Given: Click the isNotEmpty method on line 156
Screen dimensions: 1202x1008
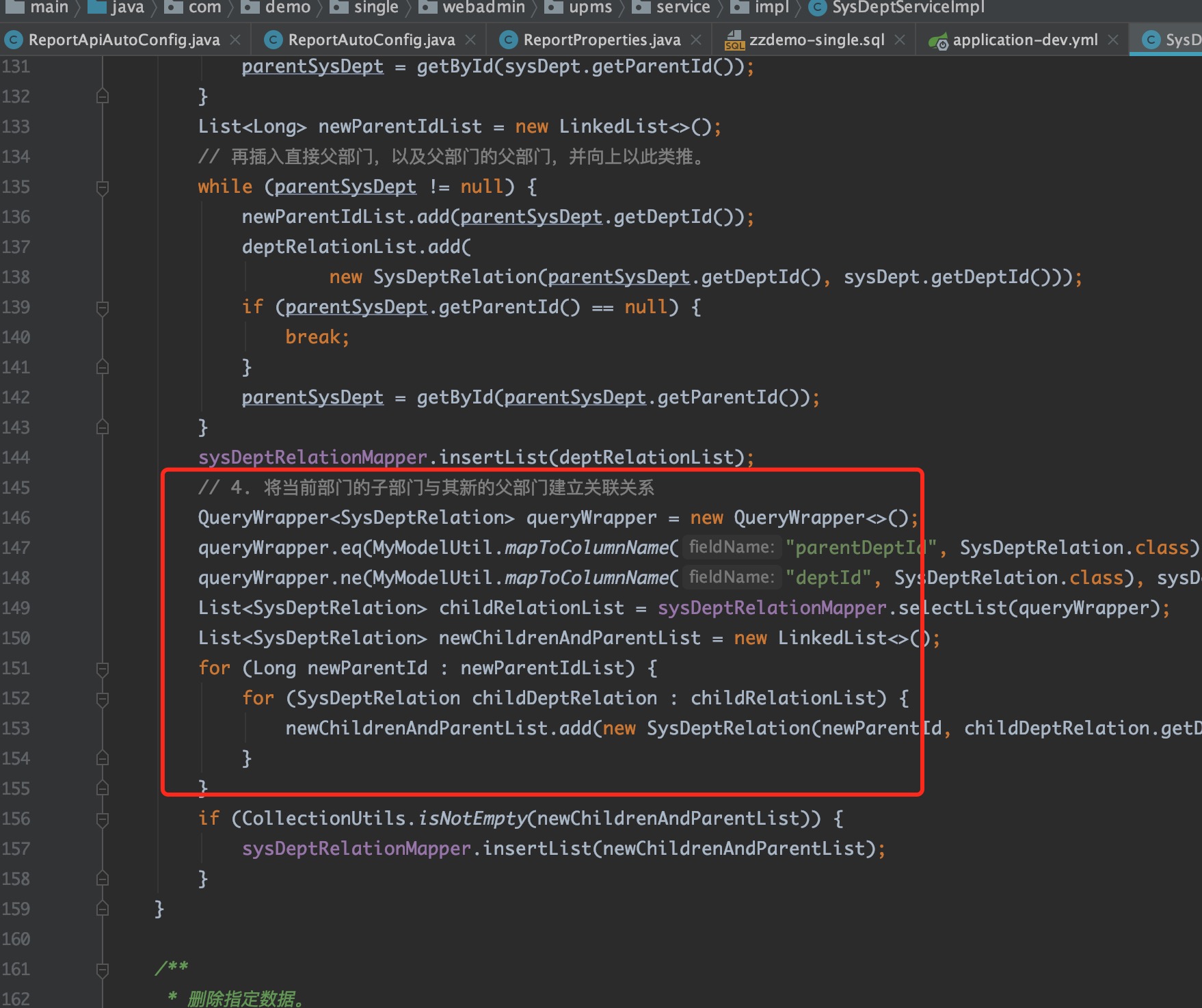Looking at the screenshot, I should coord(472,819).
